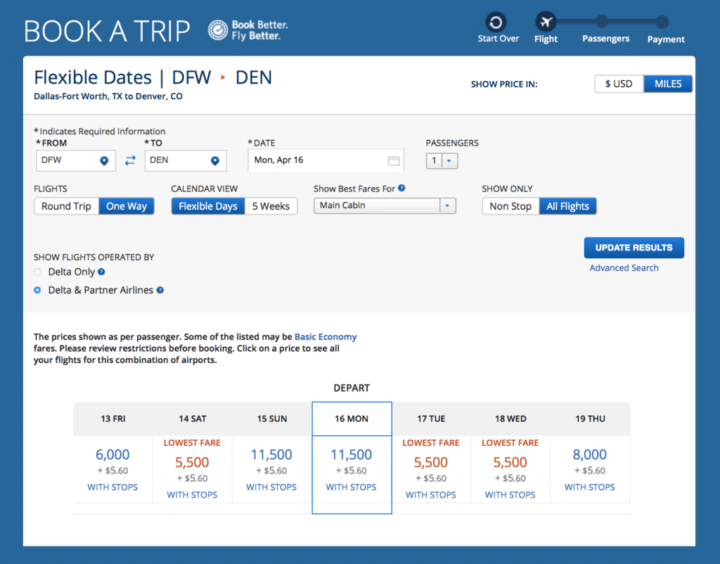Select the Delta Only radio button

click(x=38, y=272)
